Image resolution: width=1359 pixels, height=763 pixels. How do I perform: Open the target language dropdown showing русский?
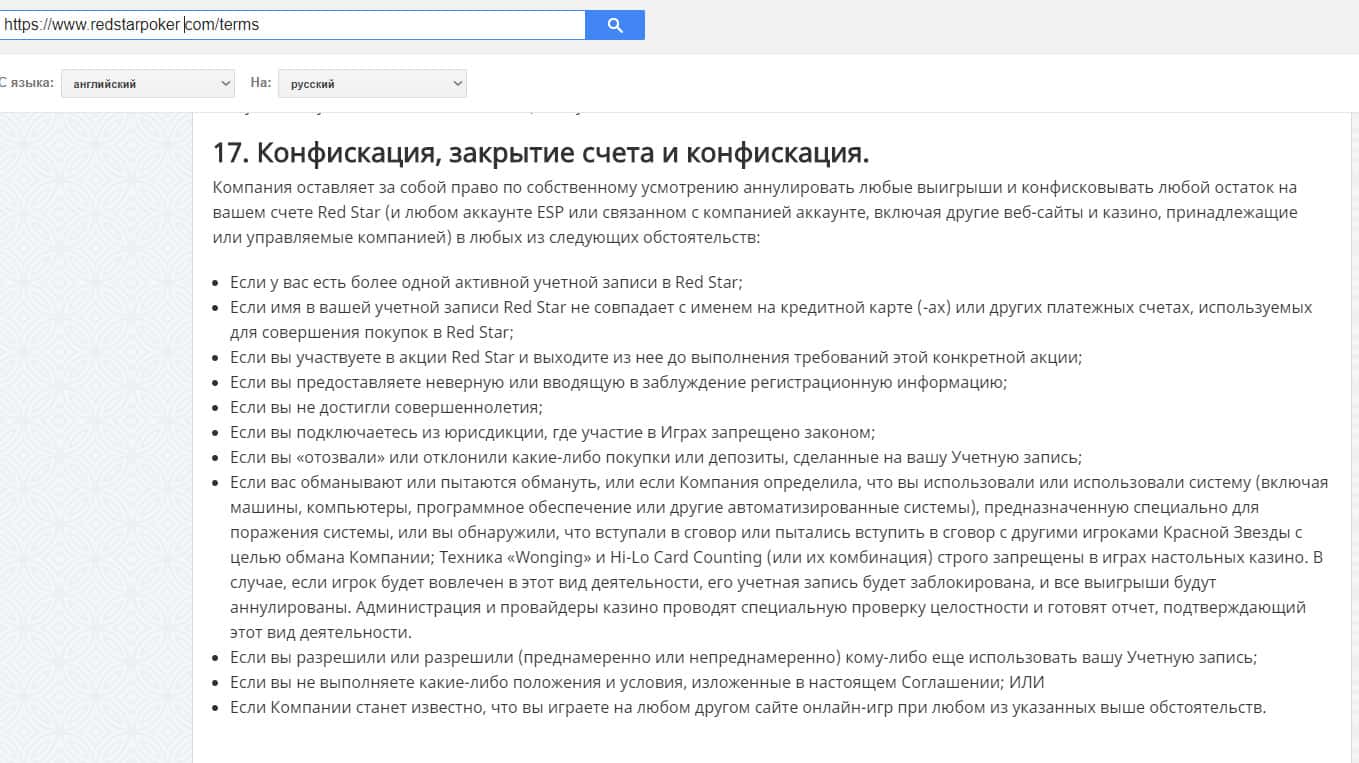coord(372,84)
